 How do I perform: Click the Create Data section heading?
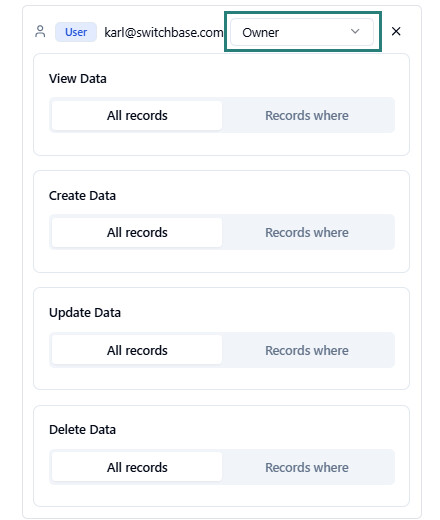(x=82, y=196)
